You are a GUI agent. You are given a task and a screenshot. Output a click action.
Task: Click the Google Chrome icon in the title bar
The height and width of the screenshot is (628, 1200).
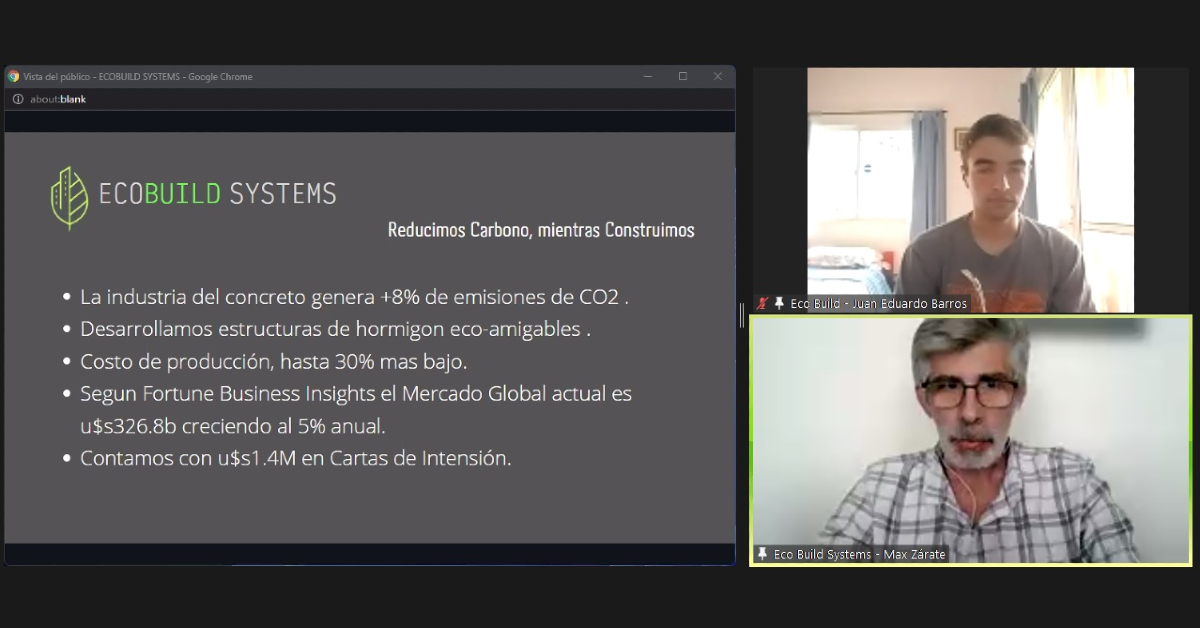14,77
